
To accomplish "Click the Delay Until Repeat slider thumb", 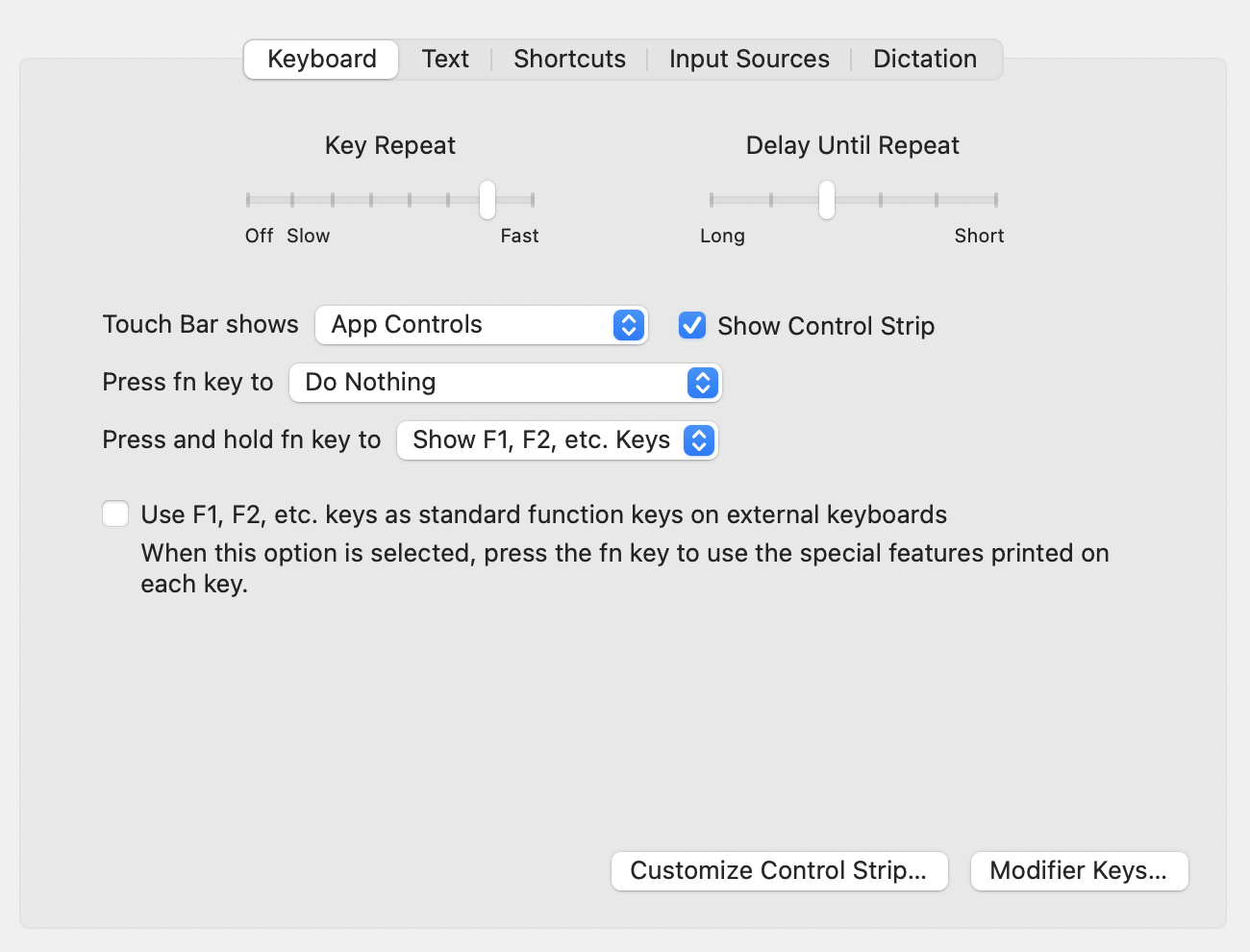I will (x=827, y=200).
